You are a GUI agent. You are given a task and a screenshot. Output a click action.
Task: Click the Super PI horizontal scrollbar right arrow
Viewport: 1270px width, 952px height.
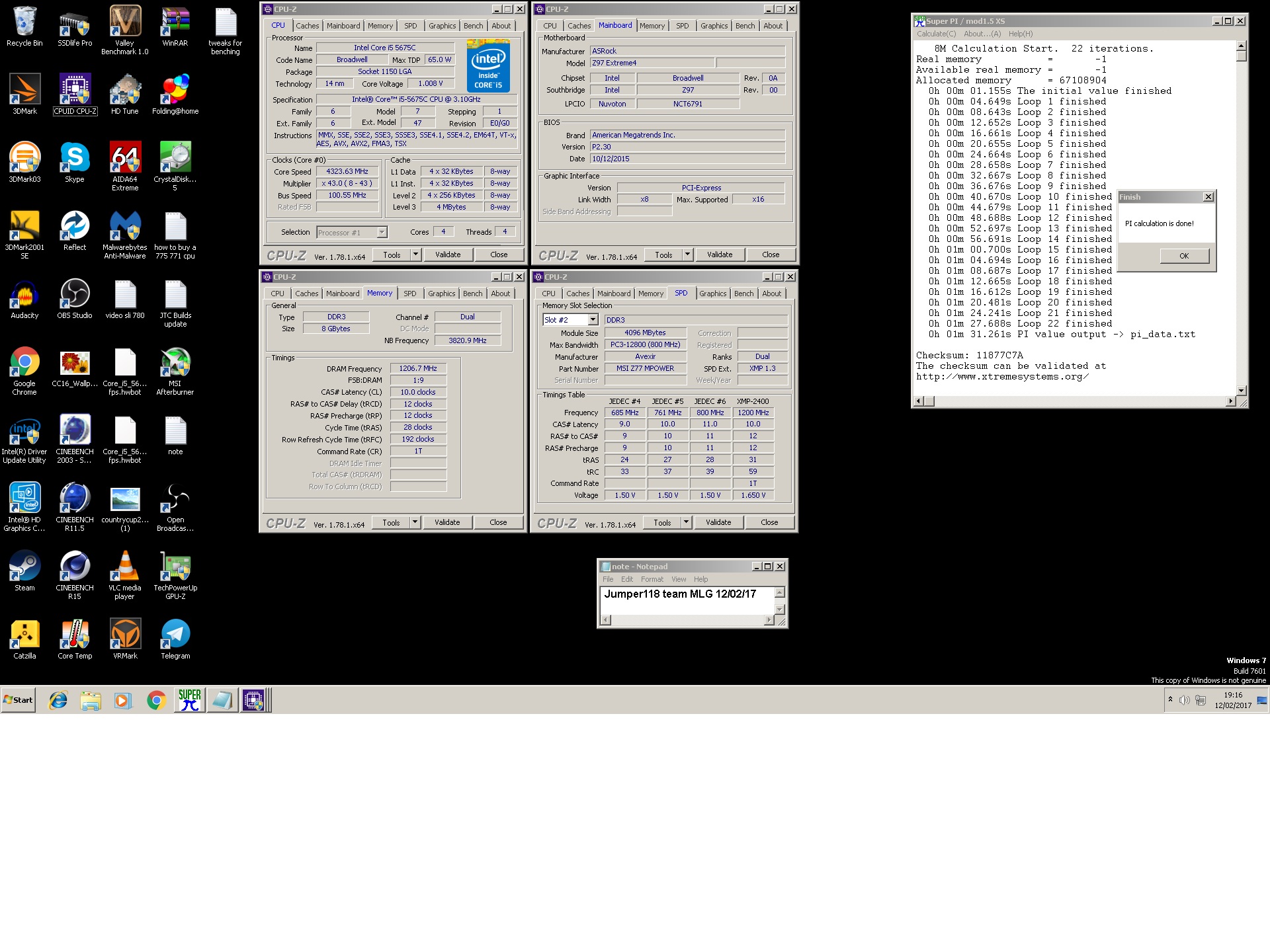(x=1230, y=401)
